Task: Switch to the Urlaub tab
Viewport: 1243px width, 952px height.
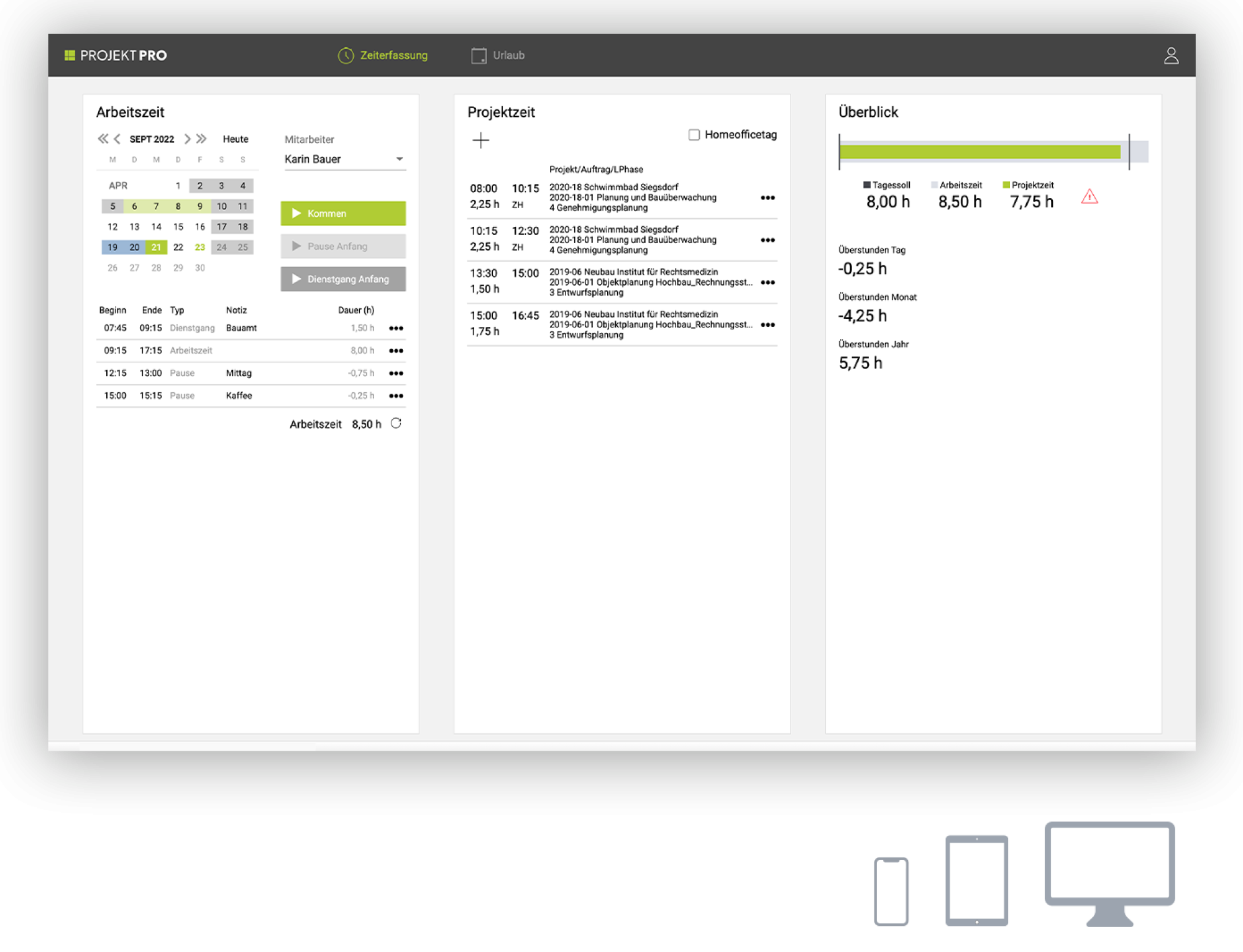Action: pos(498,55)
